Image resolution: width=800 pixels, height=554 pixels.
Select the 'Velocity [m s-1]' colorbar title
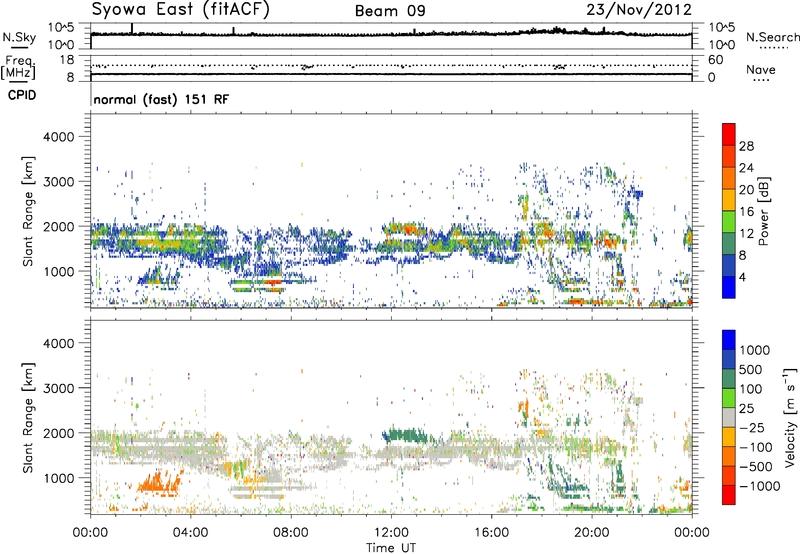point(790,417)
